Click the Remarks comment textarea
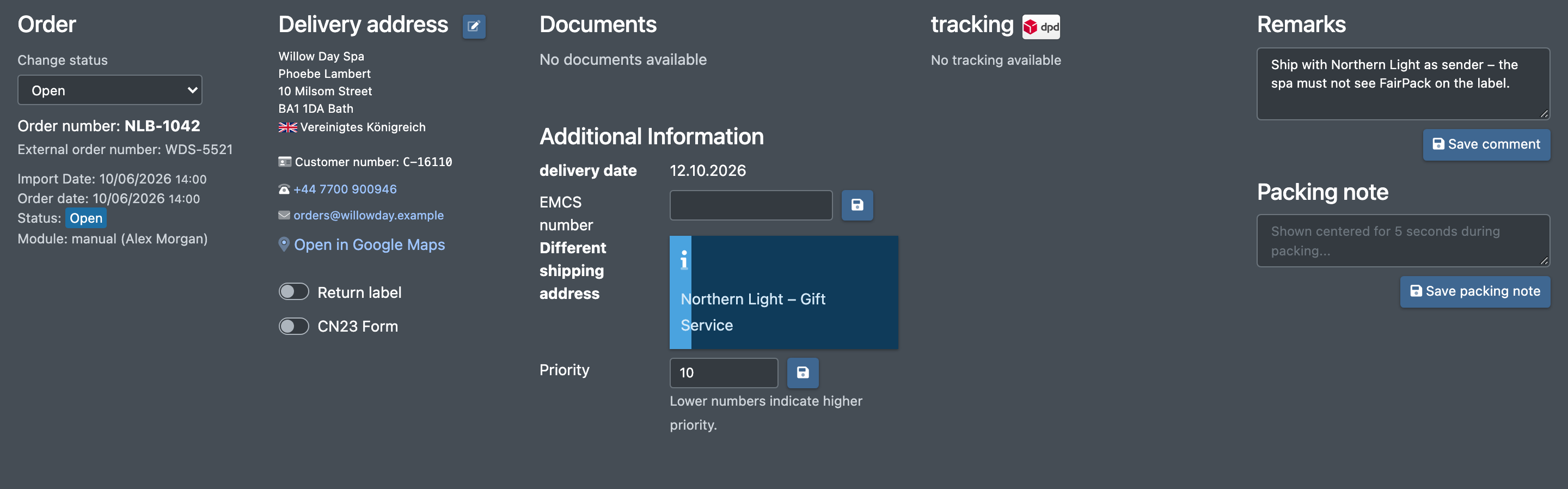Viewport: 1568px width, 489px height. (x=1403, y=83)
